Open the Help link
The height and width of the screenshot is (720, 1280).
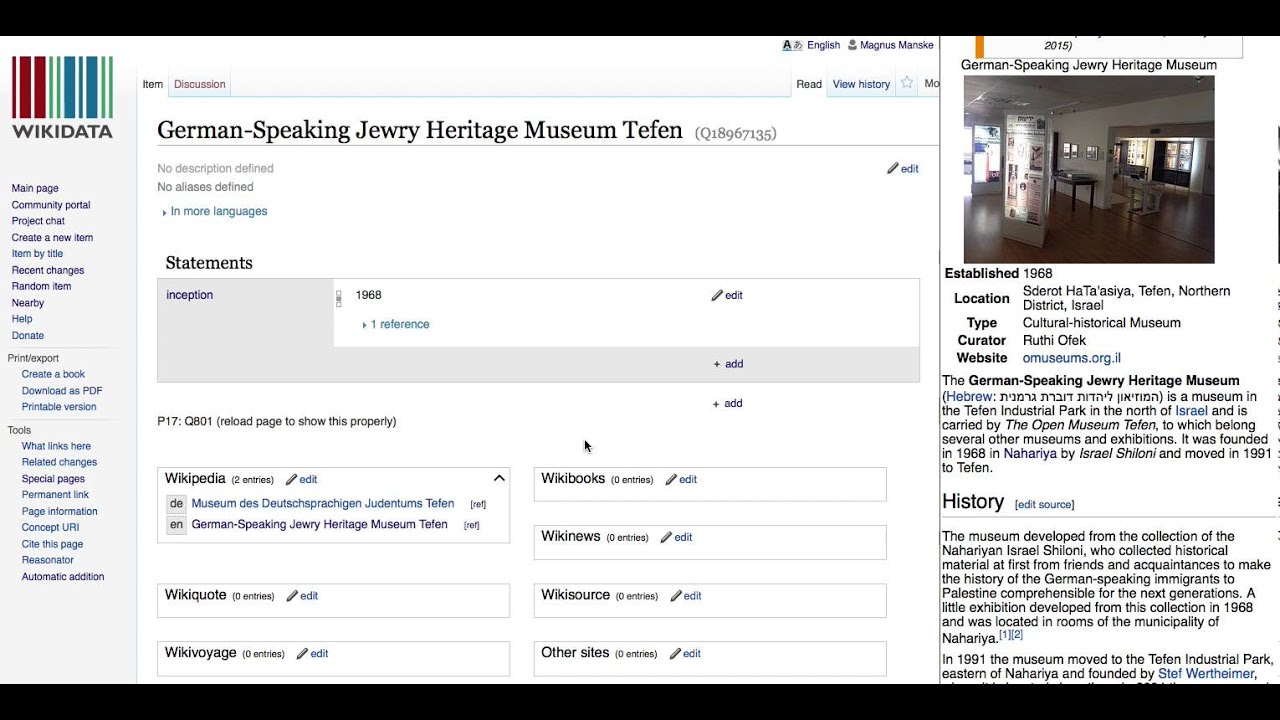point(22,319)
